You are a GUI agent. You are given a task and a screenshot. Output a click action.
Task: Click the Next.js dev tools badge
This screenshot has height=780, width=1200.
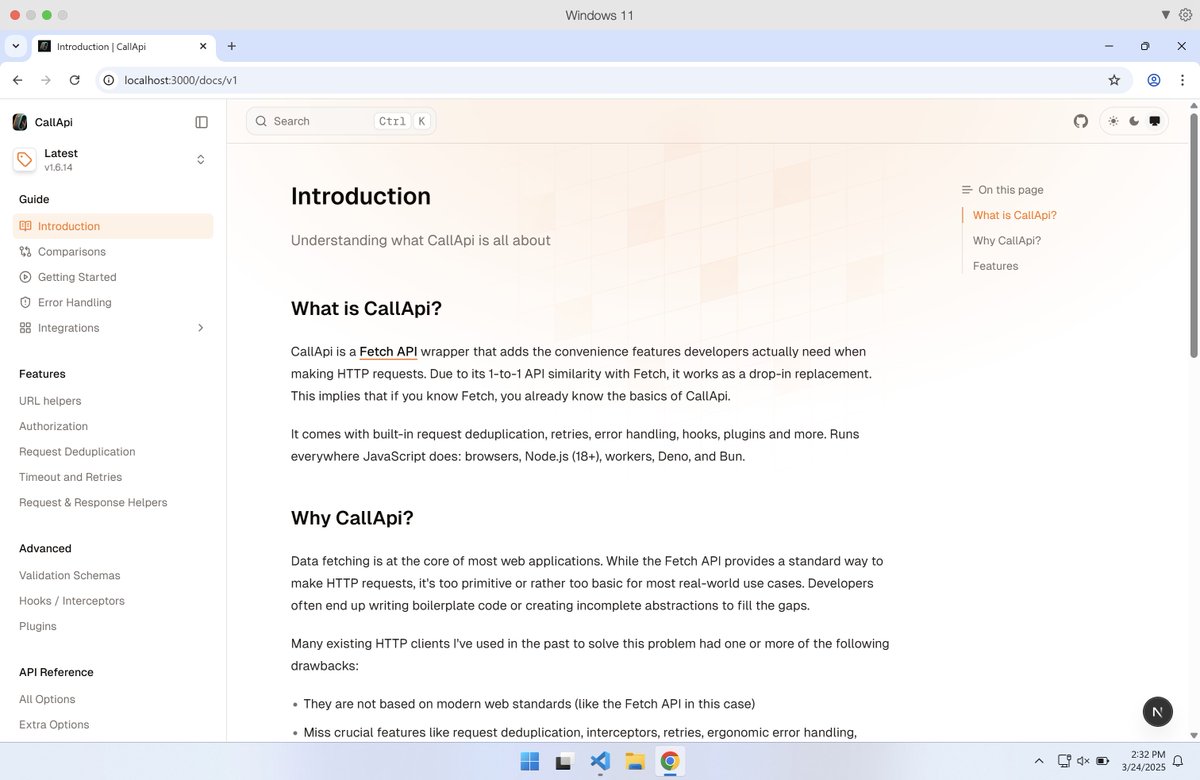[x=1157, y=712]
